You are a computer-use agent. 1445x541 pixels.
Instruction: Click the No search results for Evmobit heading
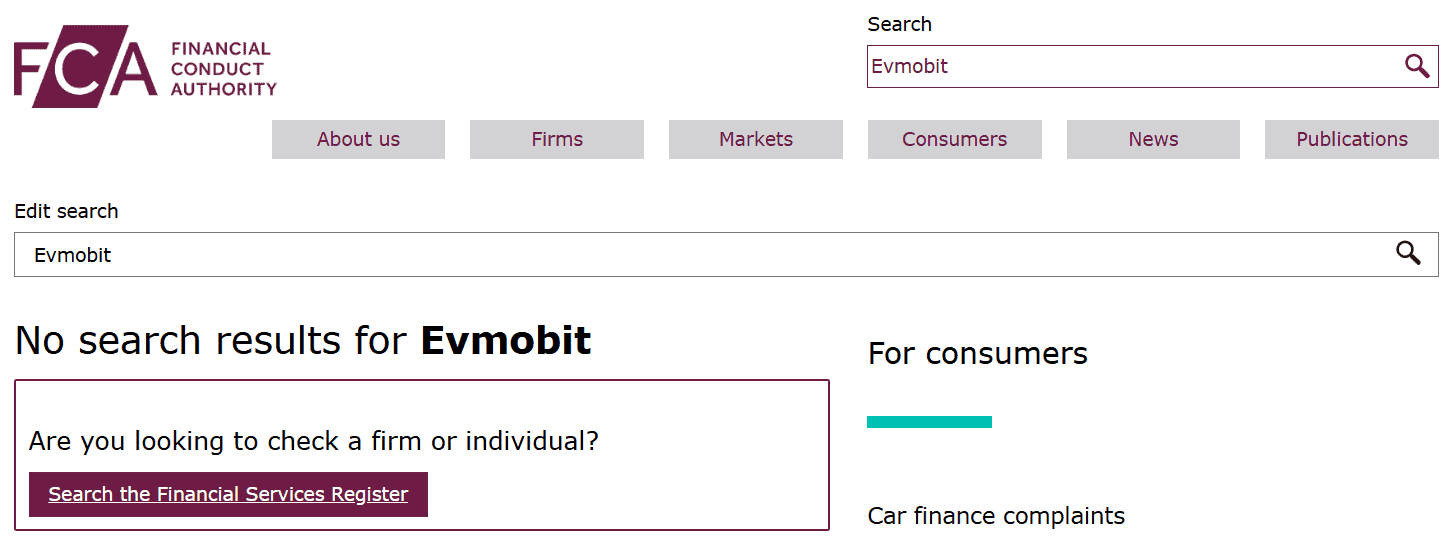303,341
